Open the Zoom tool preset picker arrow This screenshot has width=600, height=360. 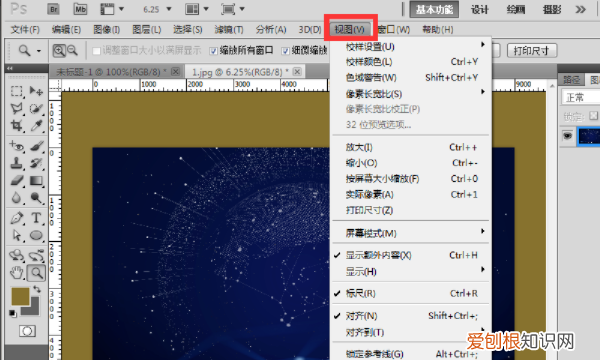coord(39,51)
